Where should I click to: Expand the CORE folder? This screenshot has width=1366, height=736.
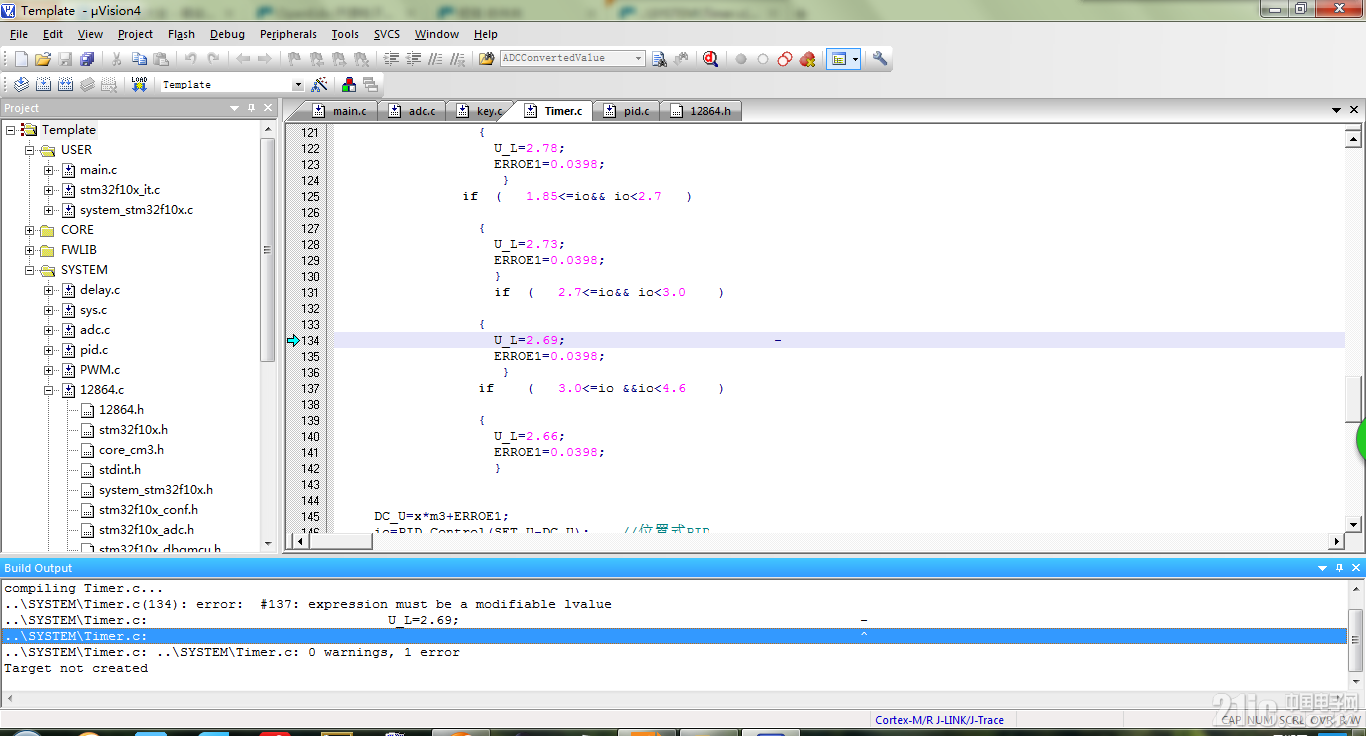[29, 230]
